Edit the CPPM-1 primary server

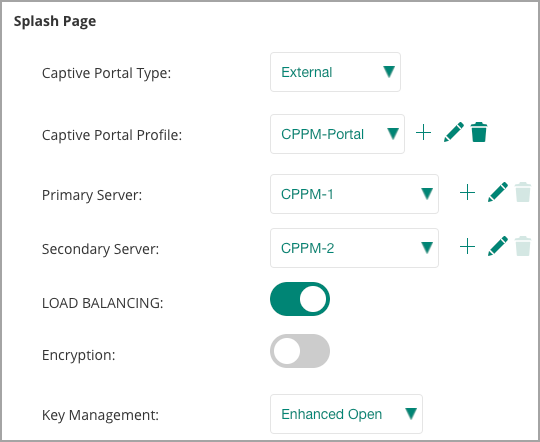[498, 192]
